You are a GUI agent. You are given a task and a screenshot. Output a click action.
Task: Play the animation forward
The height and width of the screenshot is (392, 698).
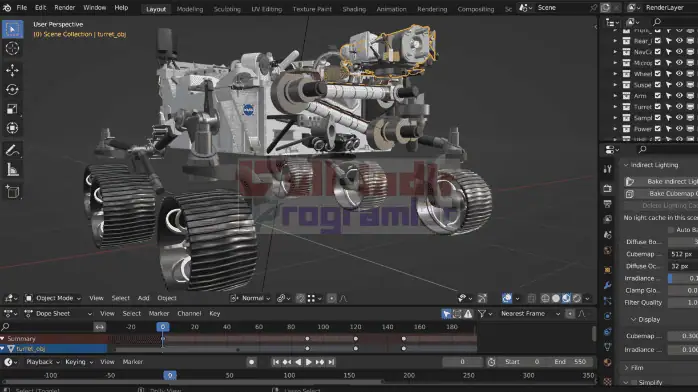(x=308, y=362)
